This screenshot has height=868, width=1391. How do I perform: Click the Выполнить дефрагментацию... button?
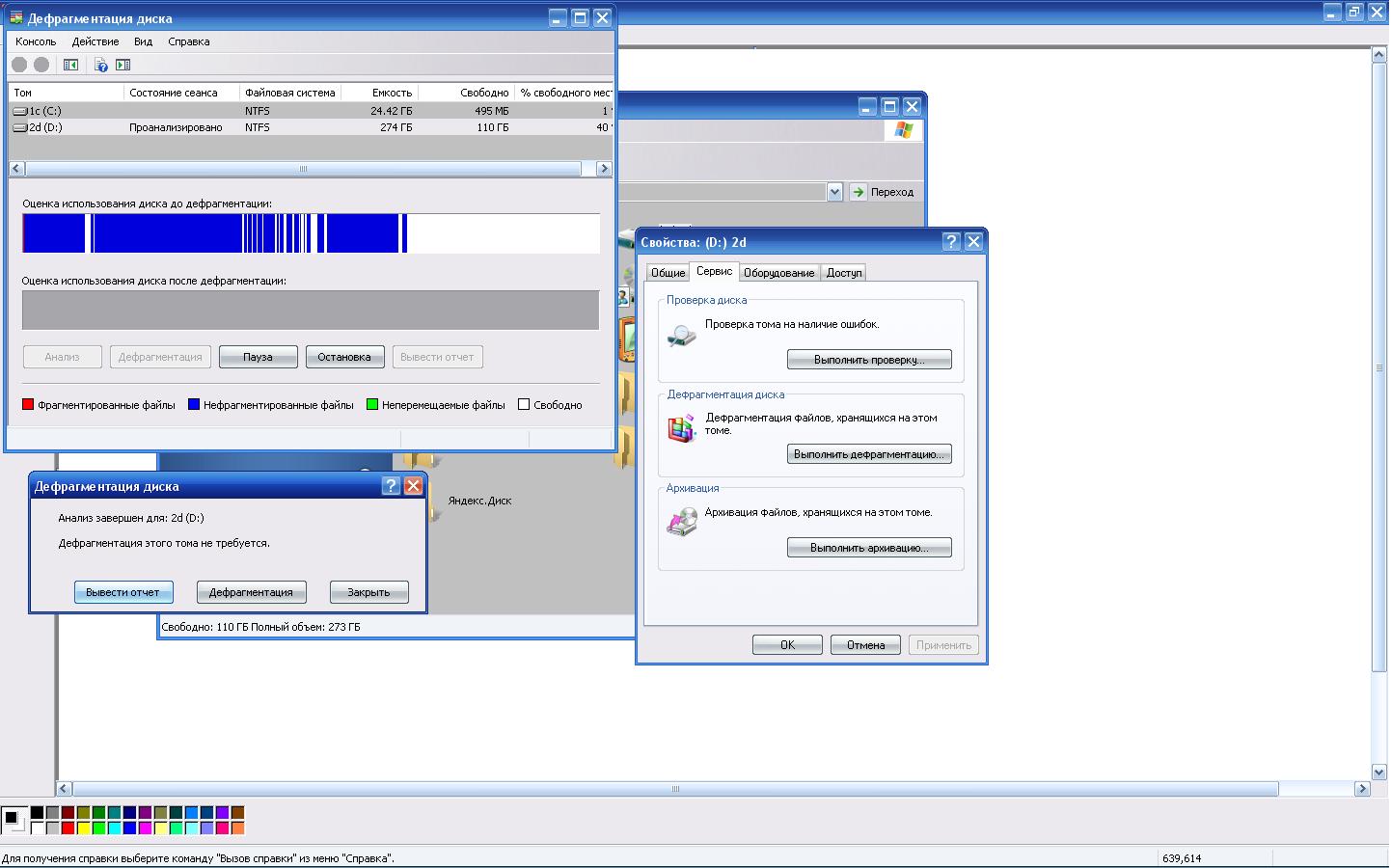[869, 454]
